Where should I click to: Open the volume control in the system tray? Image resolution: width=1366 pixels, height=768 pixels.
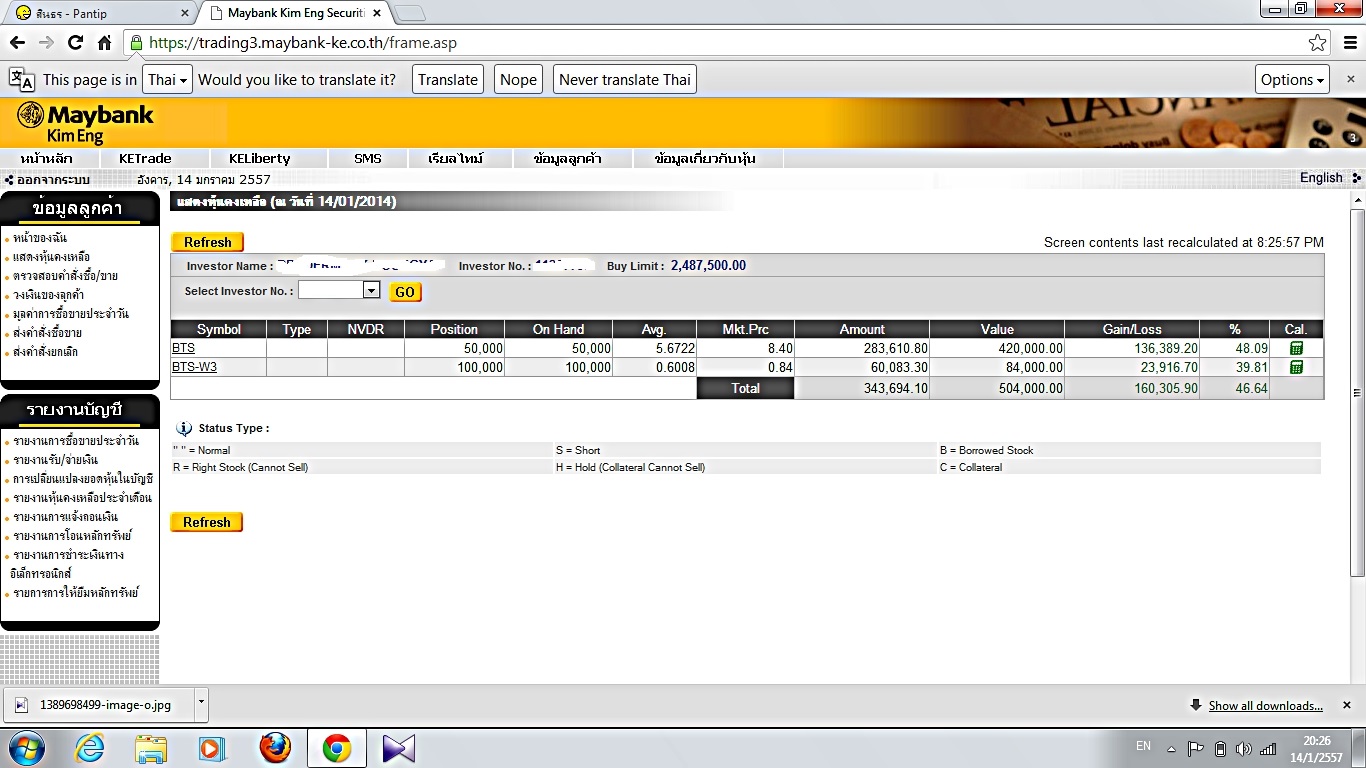[1244, 749]
